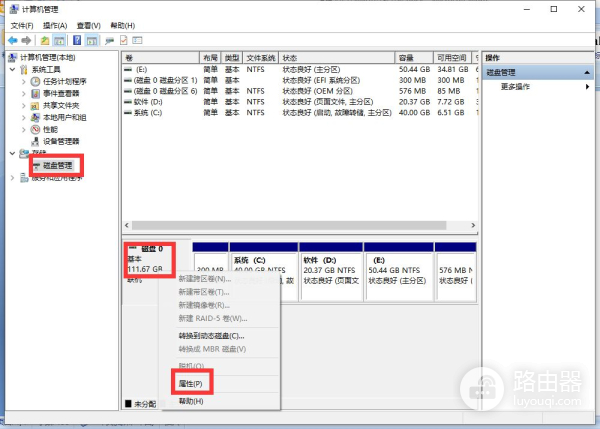Choose 属性(P) in the context menu

coord(191,383)
